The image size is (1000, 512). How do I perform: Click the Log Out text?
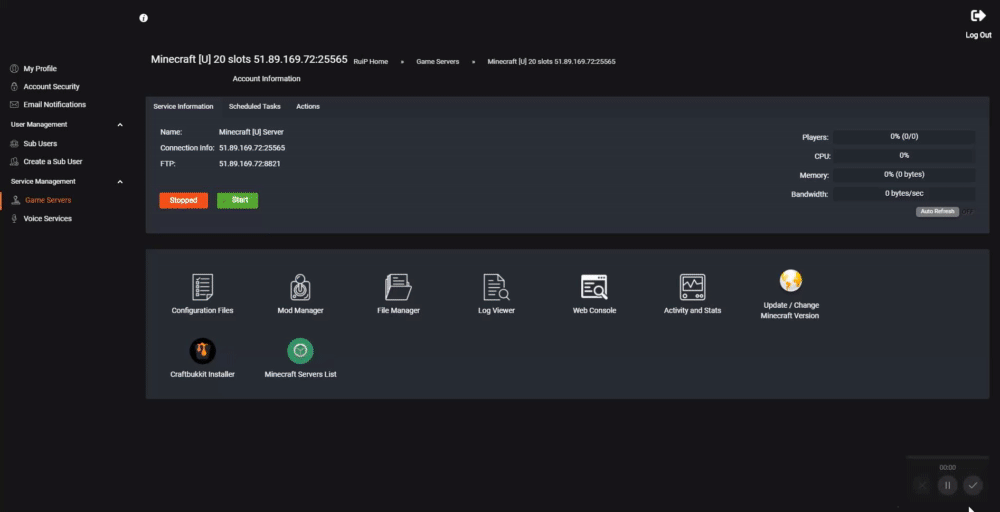pos(978,35)
